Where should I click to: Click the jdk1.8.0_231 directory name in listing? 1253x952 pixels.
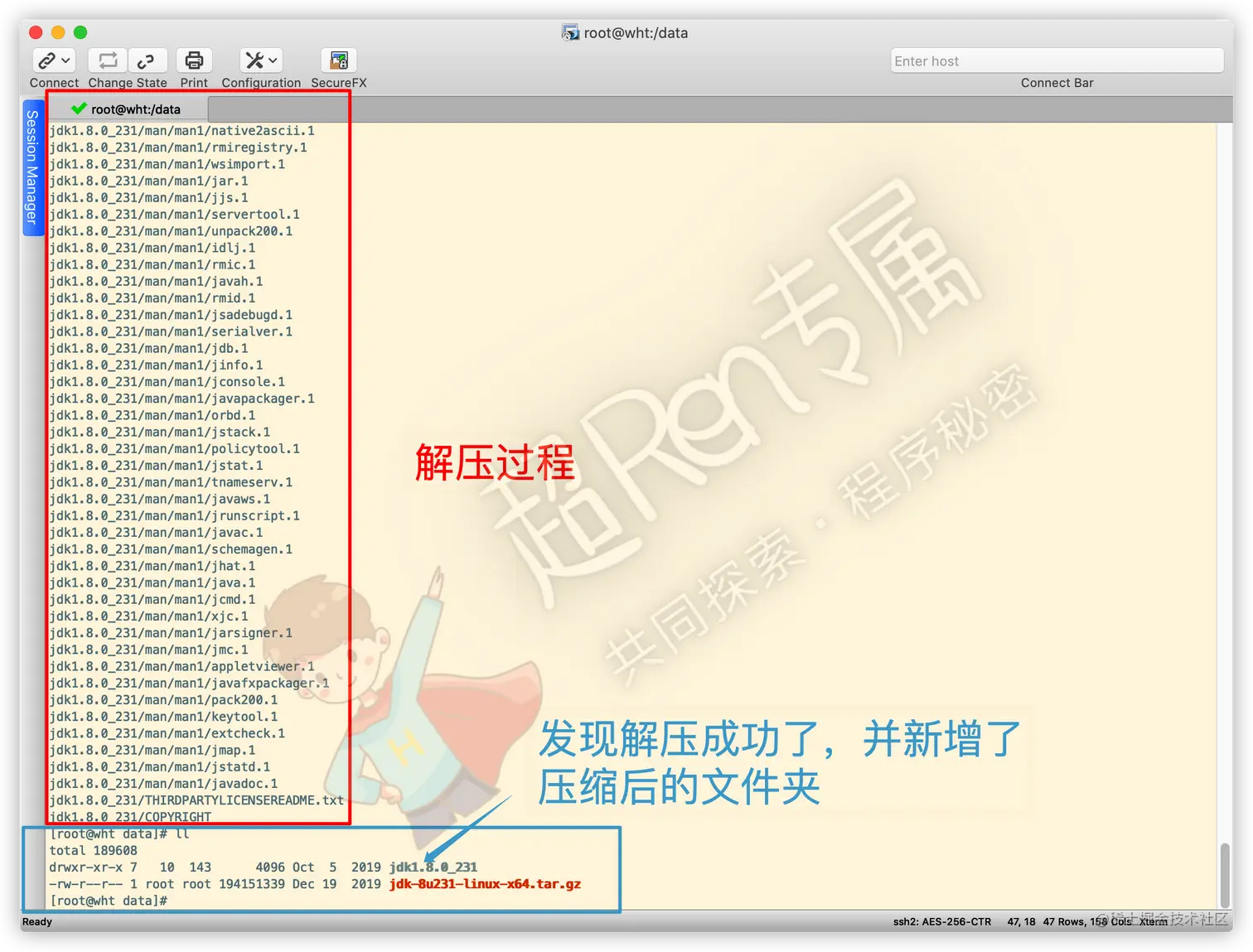pos(433,867)
